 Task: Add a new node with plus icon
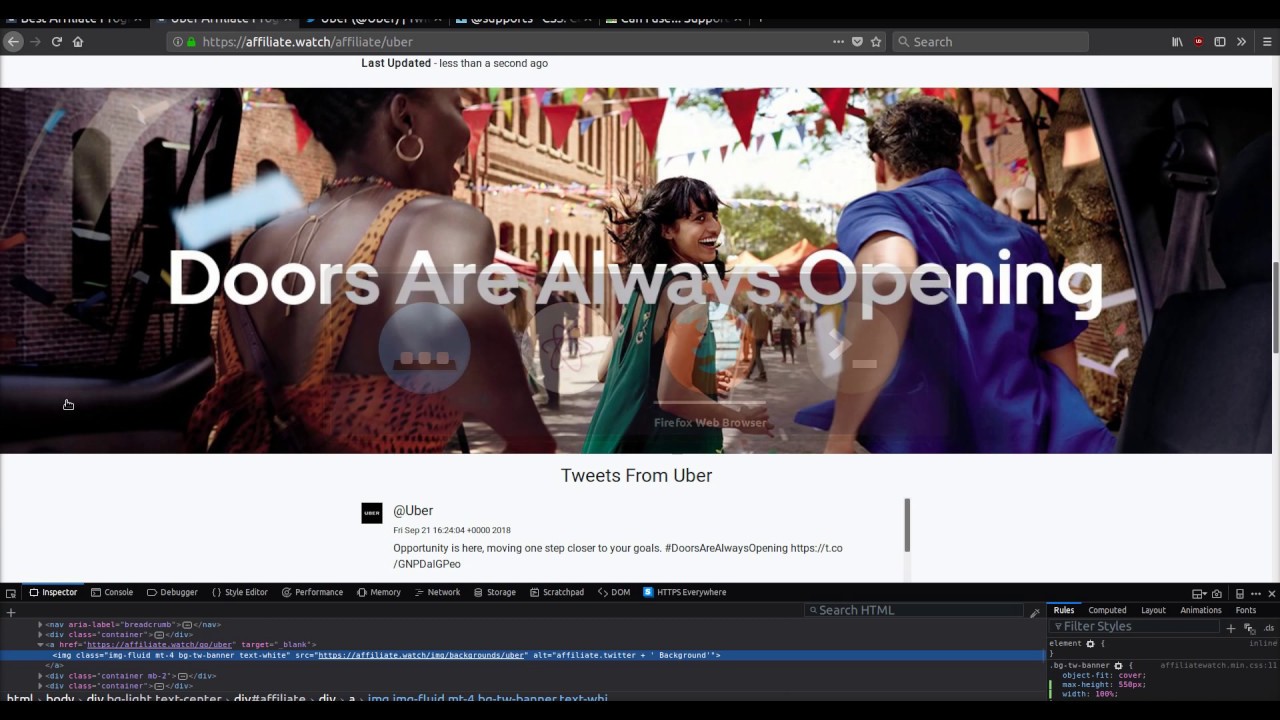(11, 612)
